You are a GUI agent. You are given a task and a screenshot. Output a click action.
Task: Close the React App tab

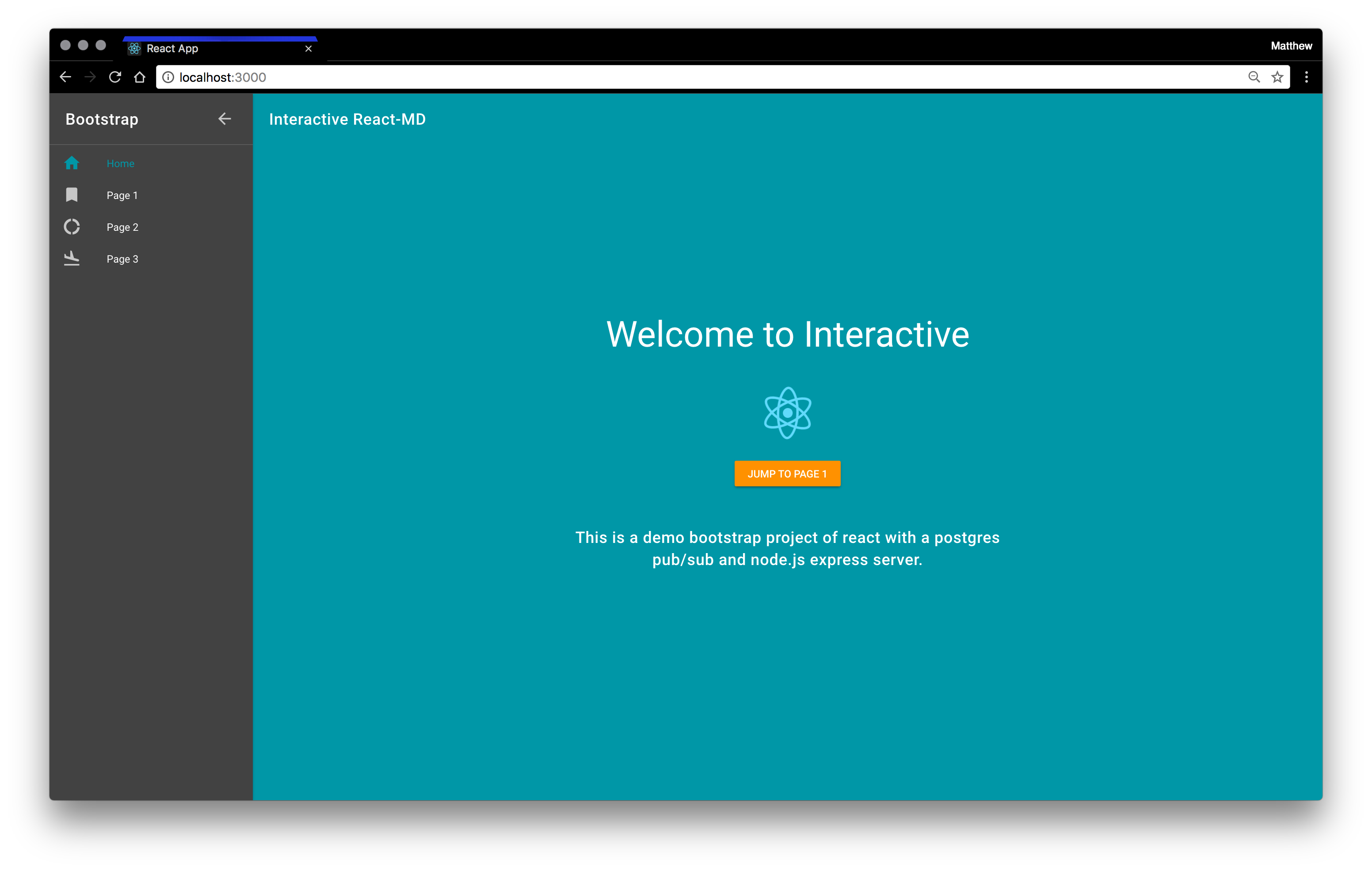tap(308, 49)
